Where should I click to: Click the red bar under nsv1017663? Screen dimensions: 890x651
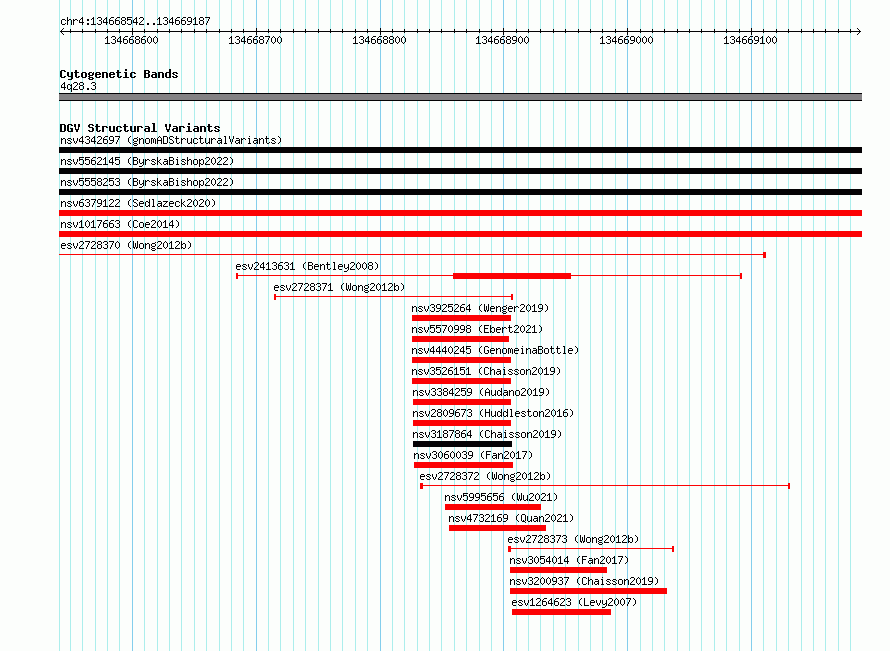tap(460, 234)
